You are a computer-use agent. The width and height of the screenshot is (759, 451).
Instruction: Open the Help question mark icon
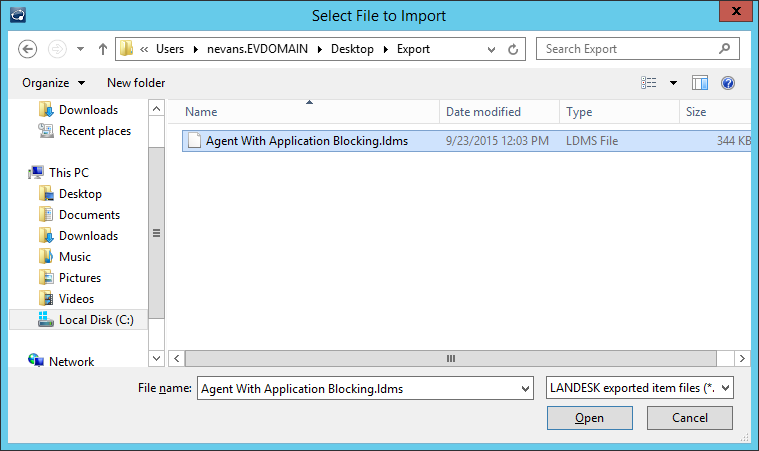tap(728, 83)
